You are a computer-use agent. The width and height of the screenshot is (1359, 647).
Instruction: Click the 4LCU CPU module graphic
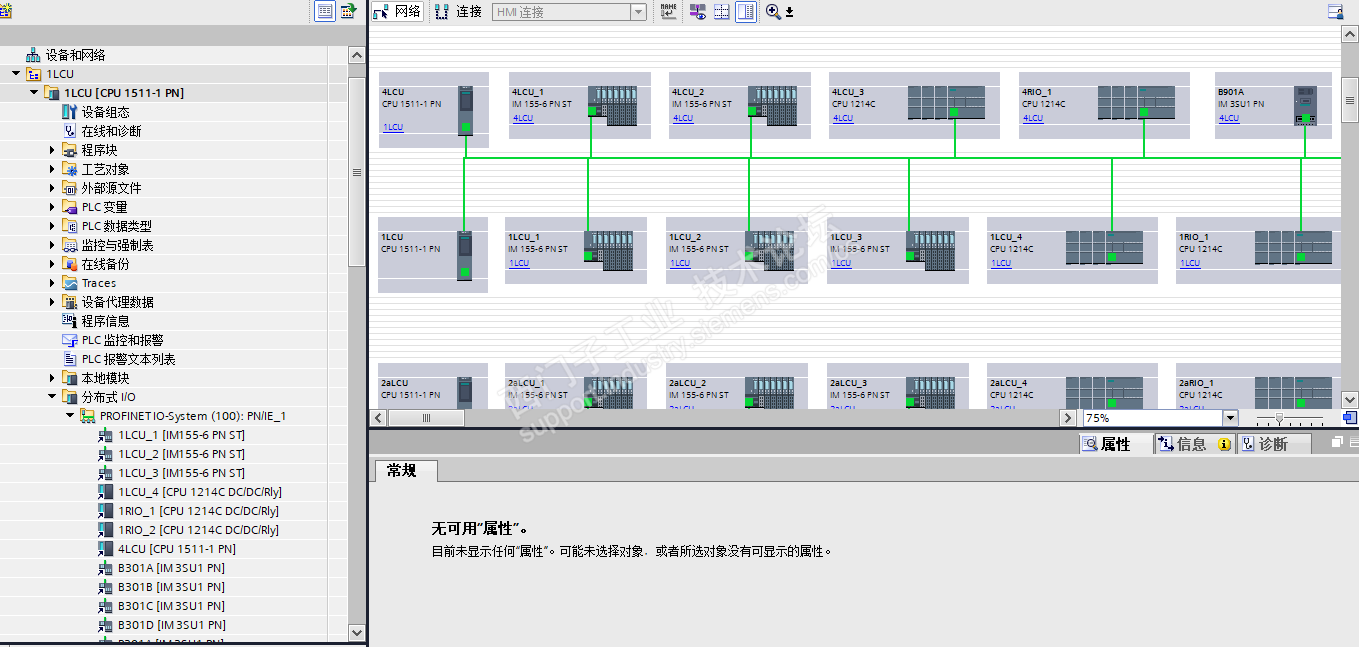(x=465, y=110)
